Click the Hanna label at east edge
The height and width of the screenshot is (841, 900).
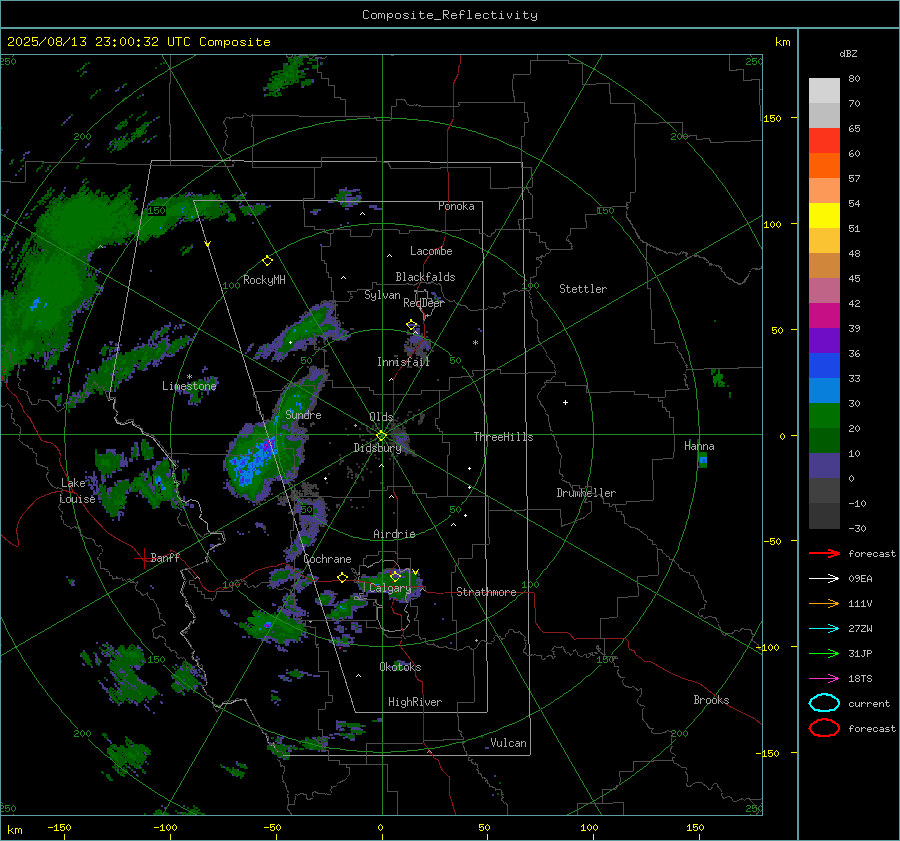click(699, 446)
